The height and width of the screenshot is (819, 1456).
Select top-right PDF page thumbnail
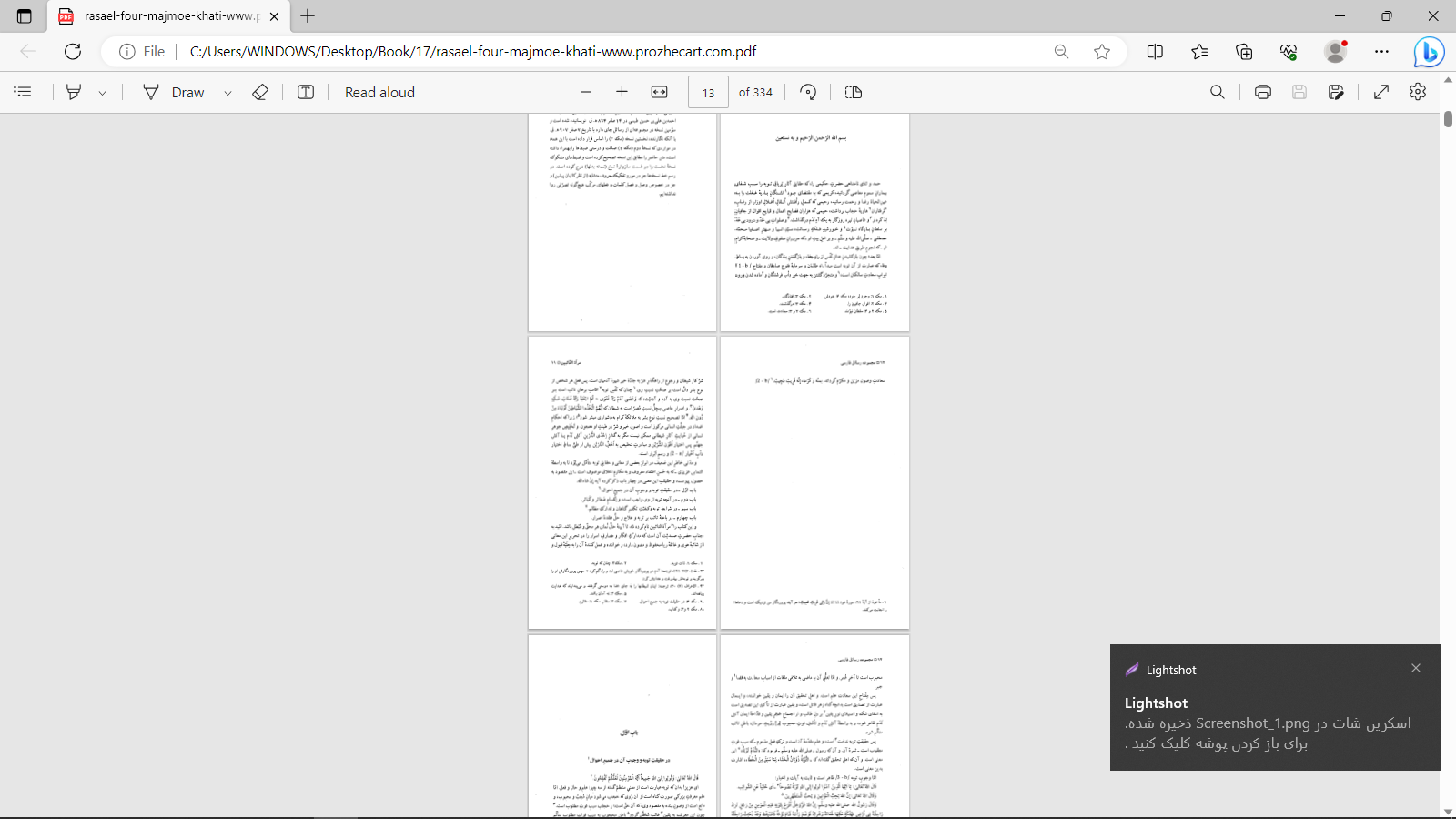coord(814,222)
